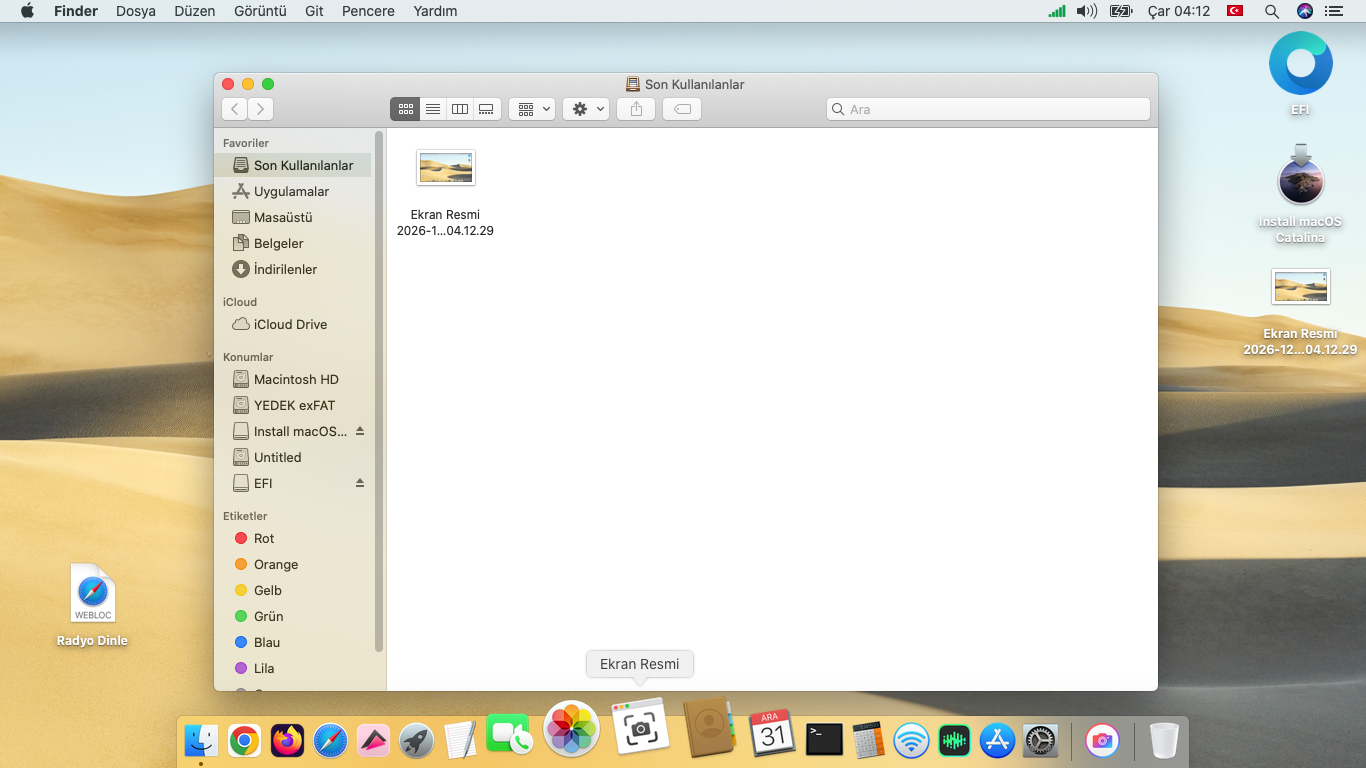Screen dimensions: 1366x768
Task: Select the red Rot tag
Action: (263, 538)
